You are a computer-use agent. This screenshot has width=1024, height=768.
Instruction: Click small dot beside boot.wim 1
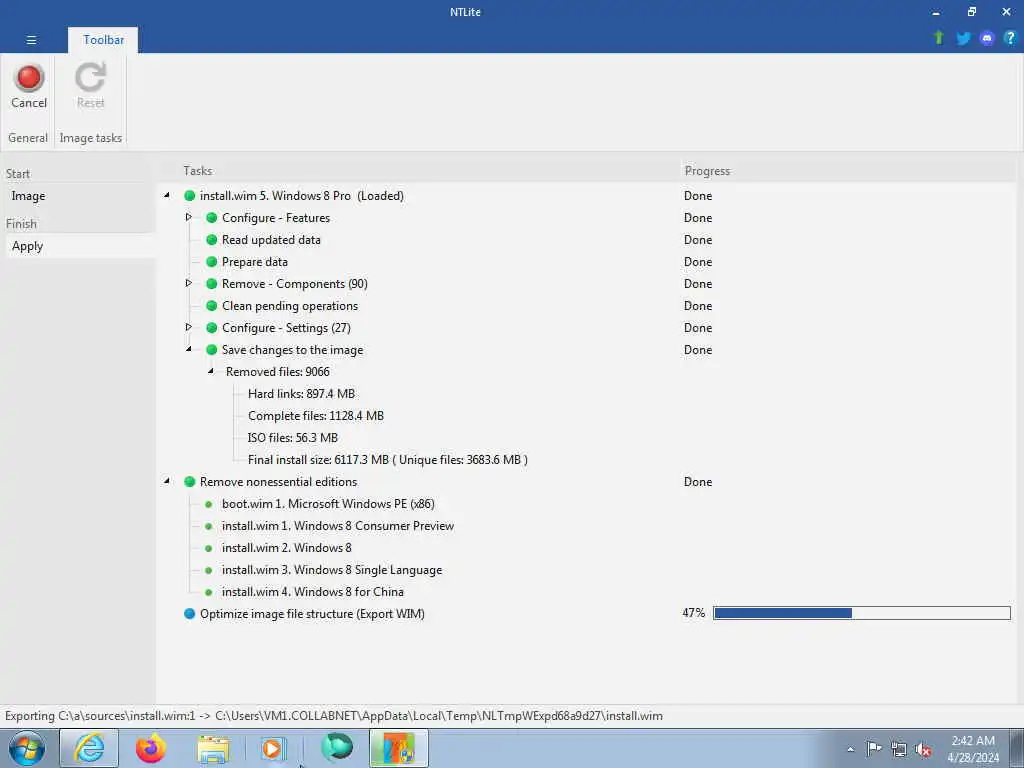point(208,504)
